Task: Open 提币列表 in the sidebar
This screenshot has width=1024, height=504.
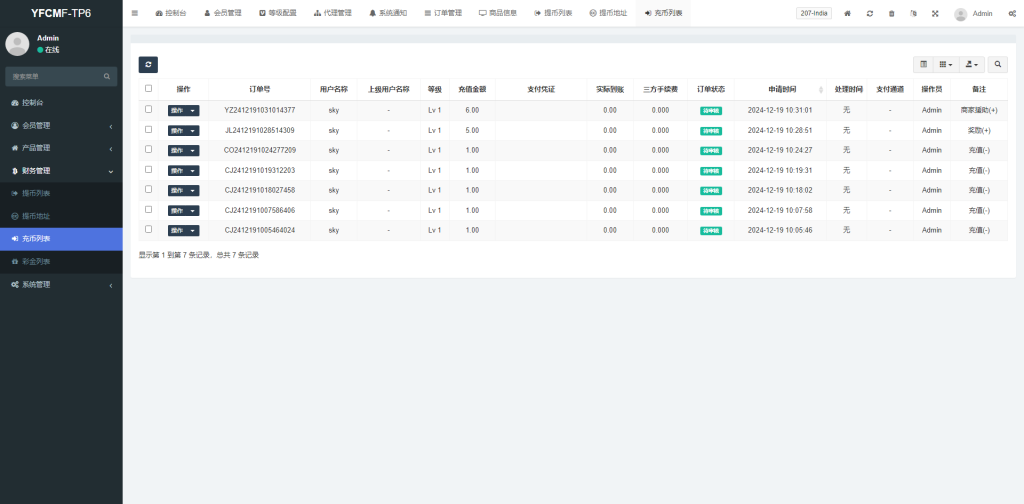Action: coord(61,193)
